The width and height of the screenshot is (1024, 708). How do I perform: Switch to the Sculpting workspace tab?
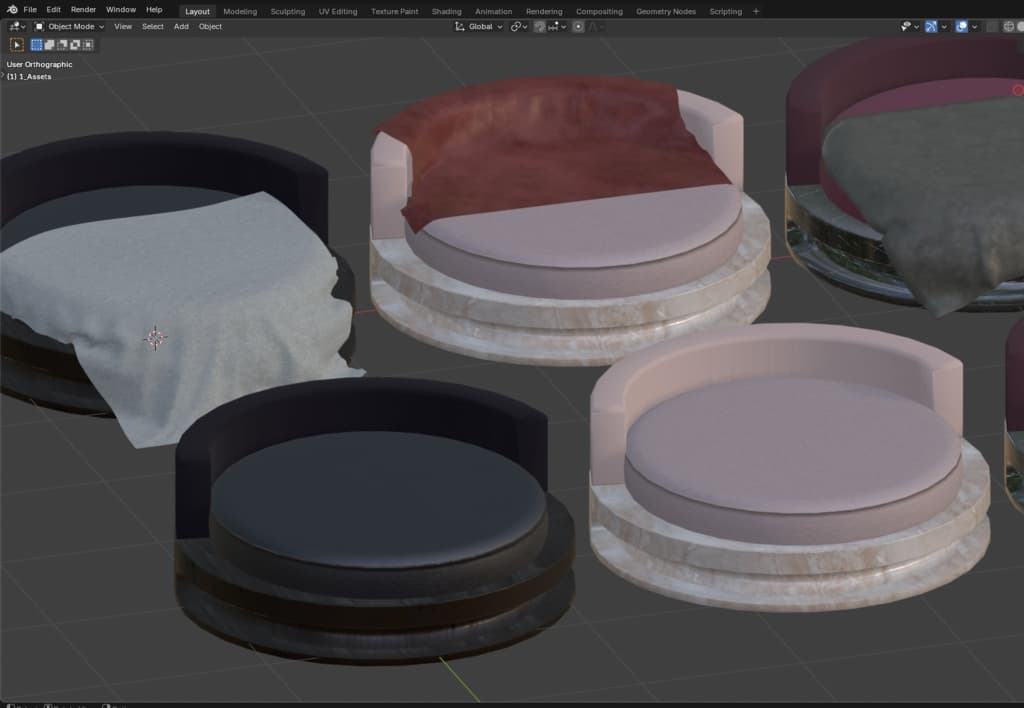click(288, 12)
